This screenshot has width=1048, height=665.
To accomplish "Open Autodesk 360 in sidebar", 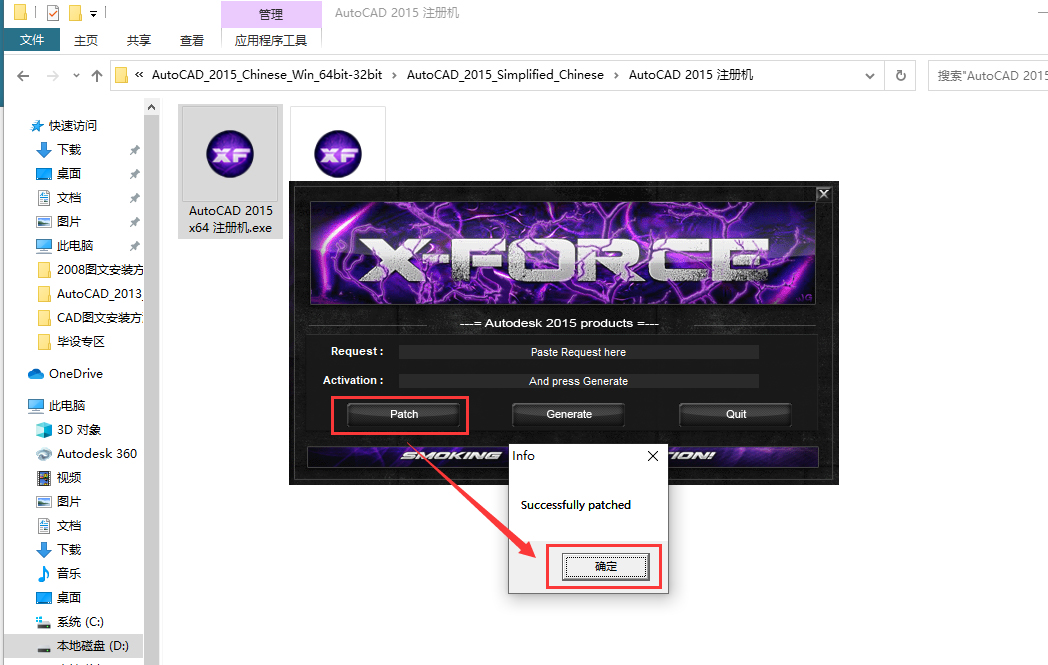I will [96, 454].
